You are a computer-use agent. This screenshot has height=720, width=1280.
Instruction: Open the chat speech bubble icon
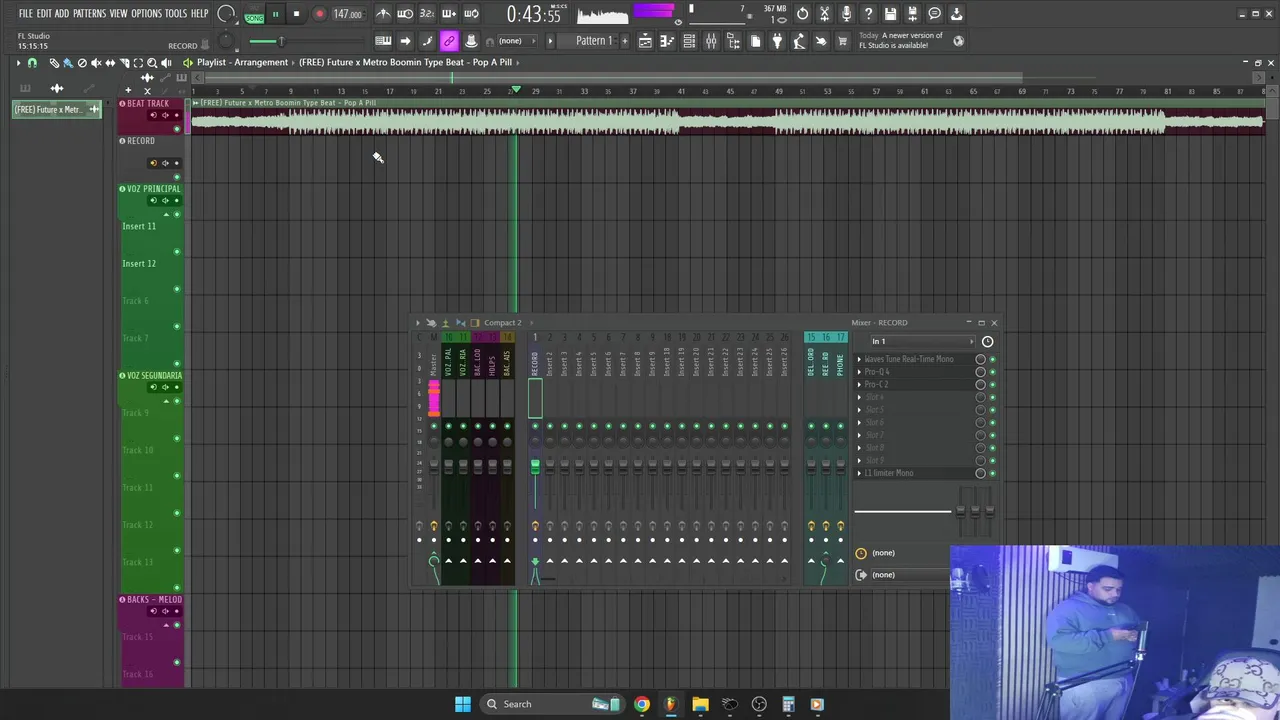point(935,14)
